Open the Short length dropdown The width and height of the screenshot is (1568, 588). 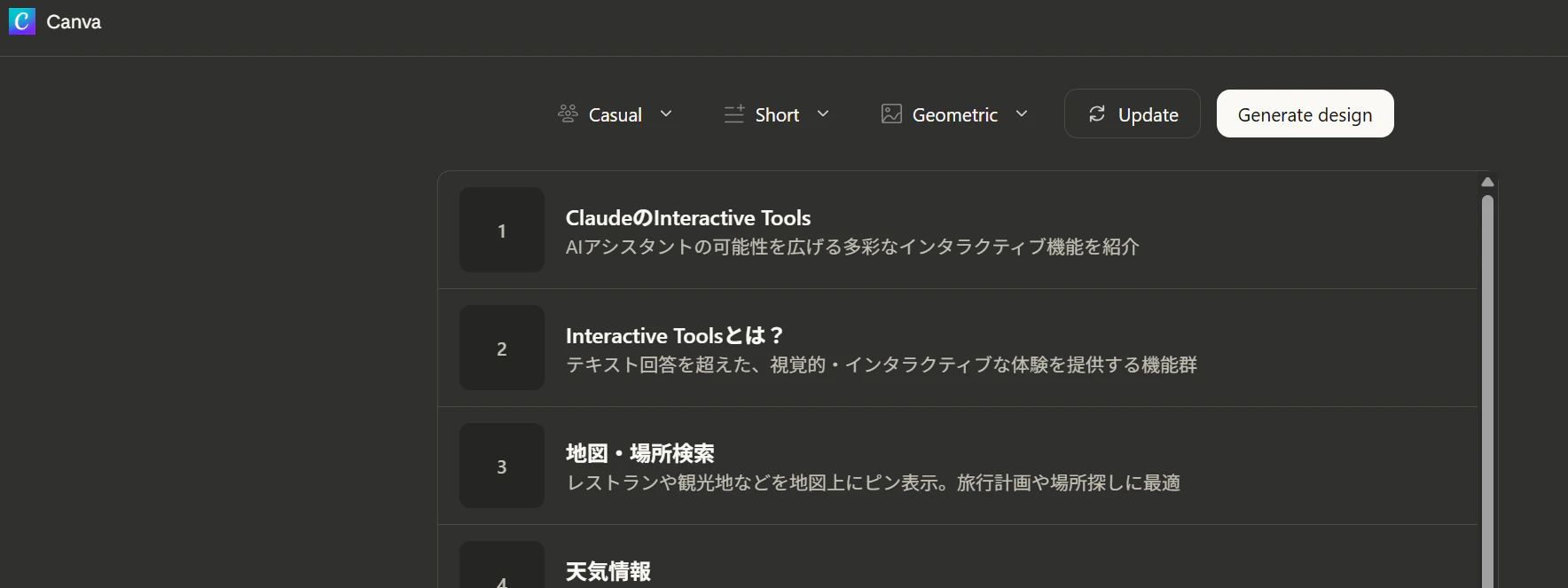coord(777,114)
